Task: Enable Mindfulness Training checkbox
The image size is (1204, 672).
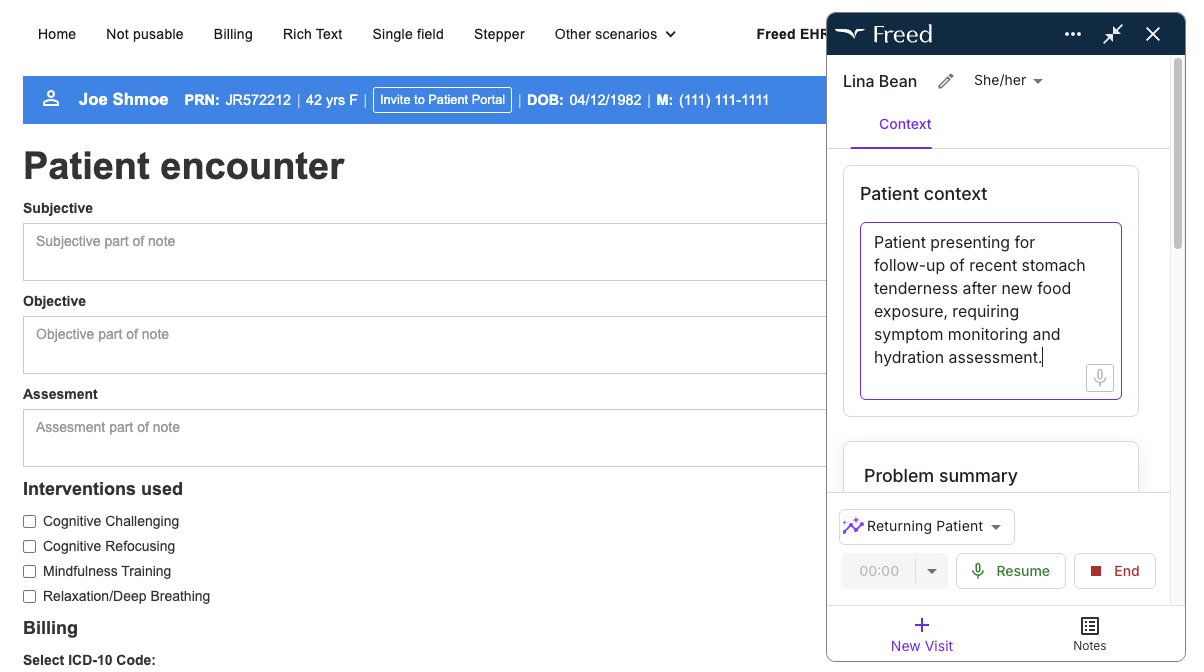Action: click(x=29, y=571)
